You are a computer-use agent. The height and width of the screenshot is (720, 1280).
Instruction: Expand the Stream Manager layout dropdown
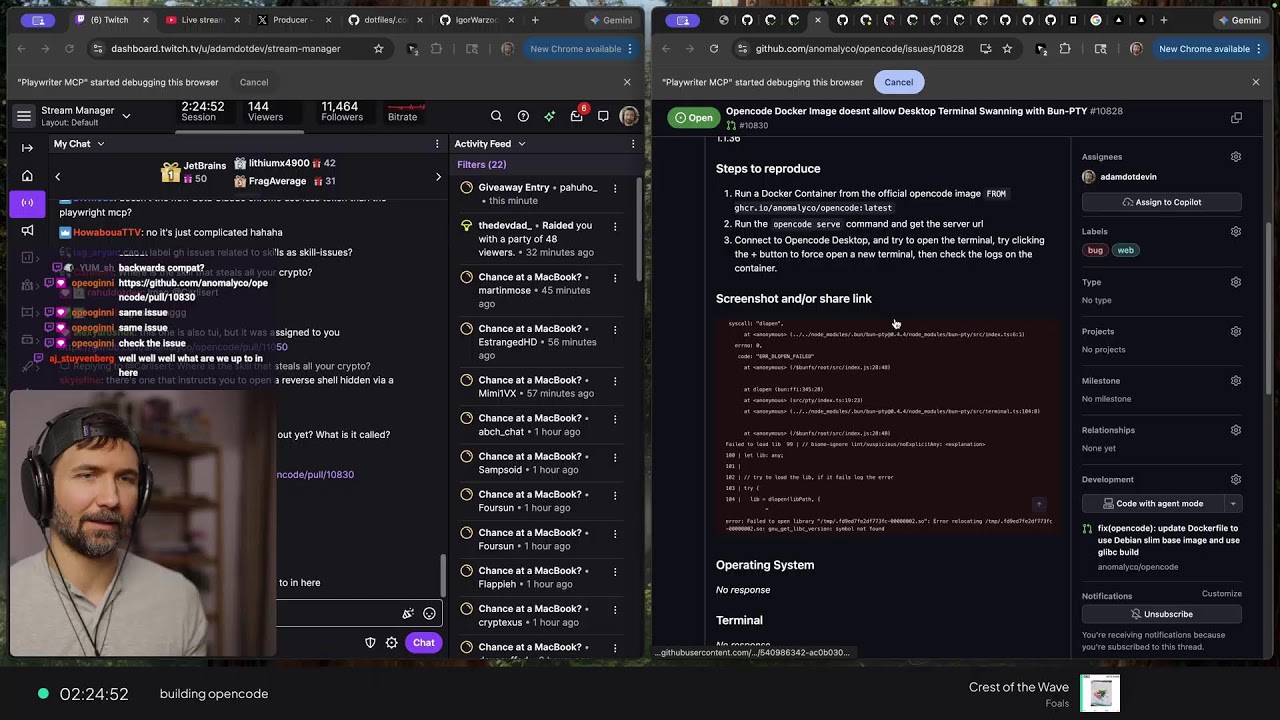126,116
